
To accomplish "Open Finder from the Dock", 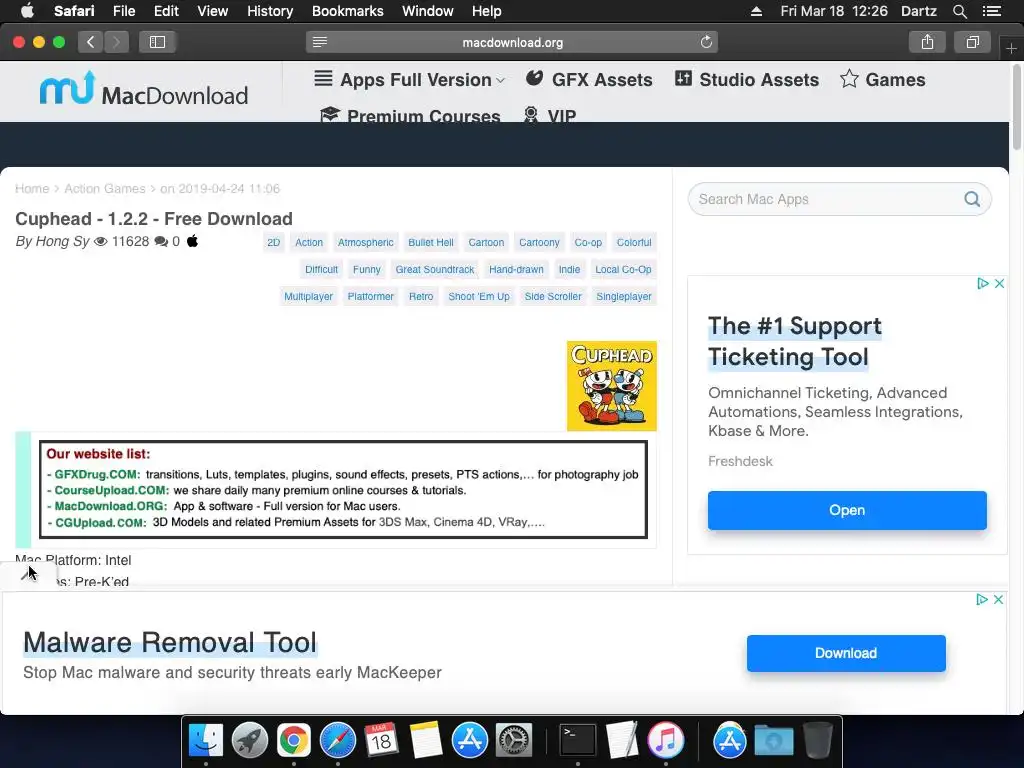I will tap(206, 741).
